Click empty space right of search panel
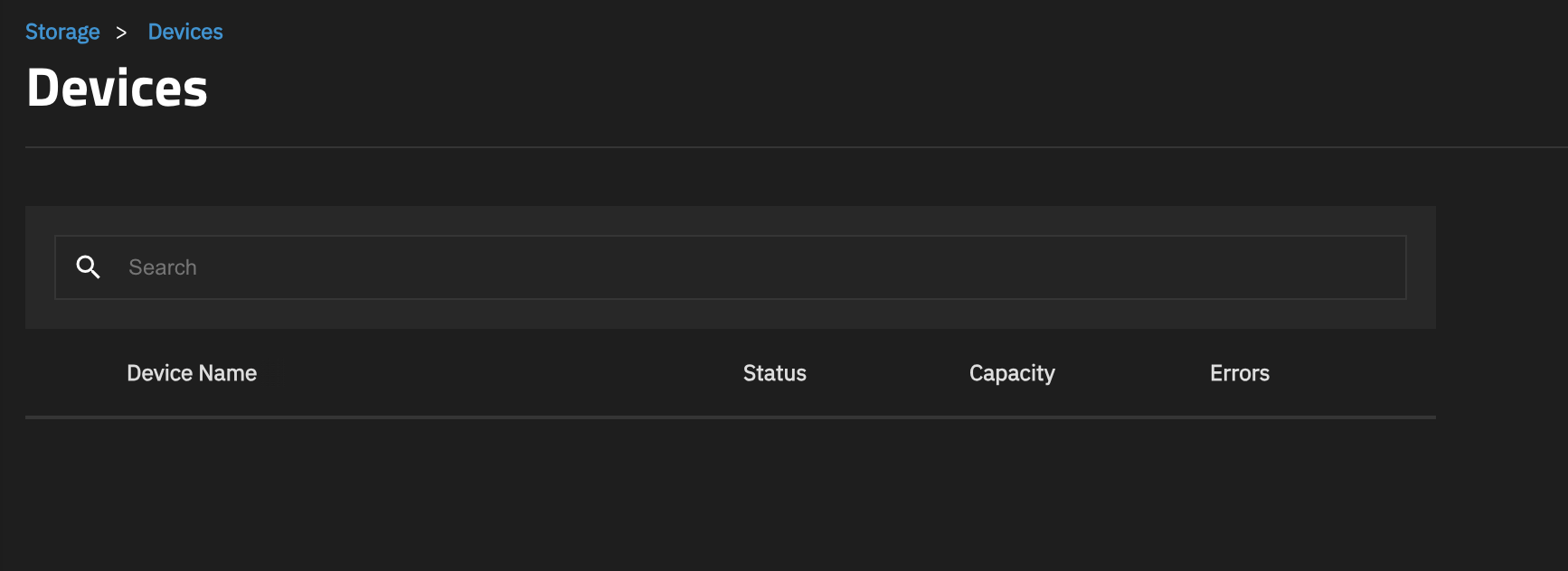 1501,267
